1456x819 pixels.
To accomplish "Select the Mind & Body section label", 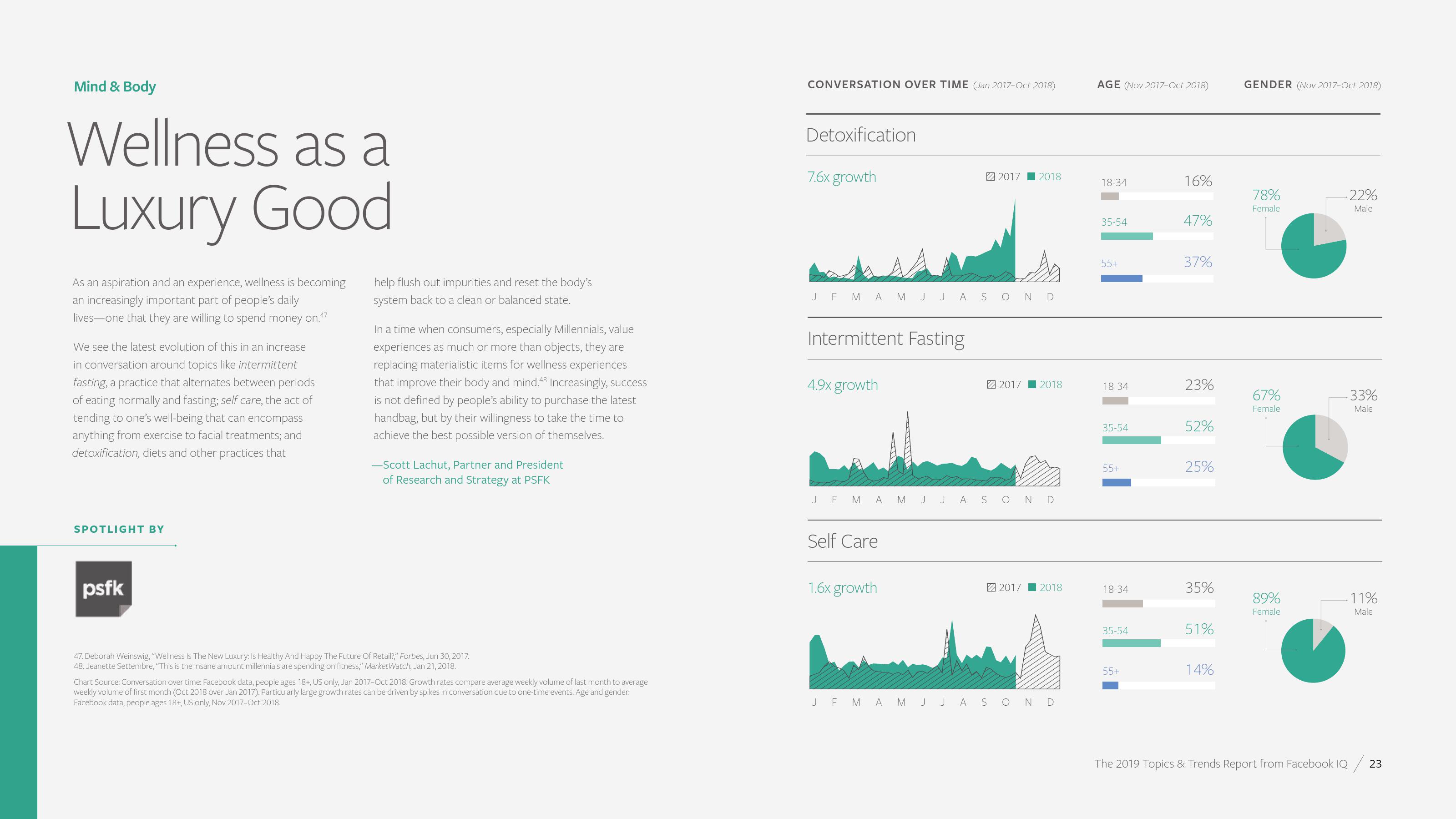I will click(x=115, y=86).
